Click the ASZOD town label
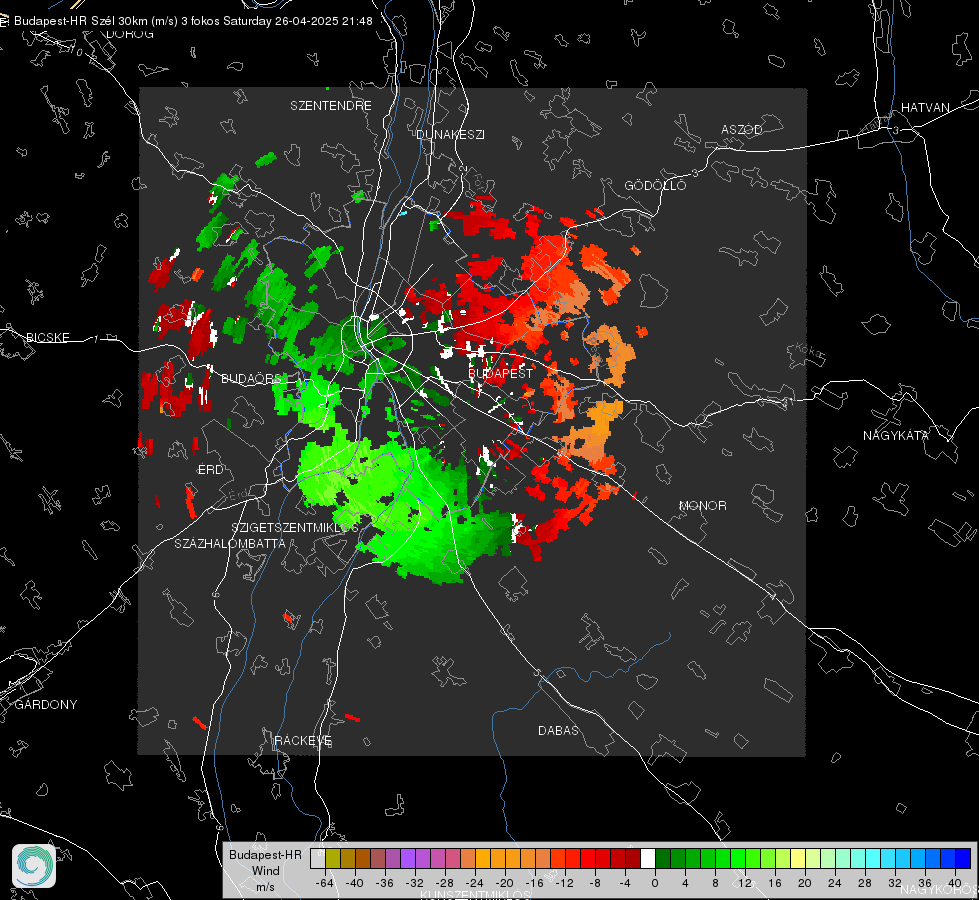Image resolution: width=979 pixels, height=900 pixels. tap(742, 129)
